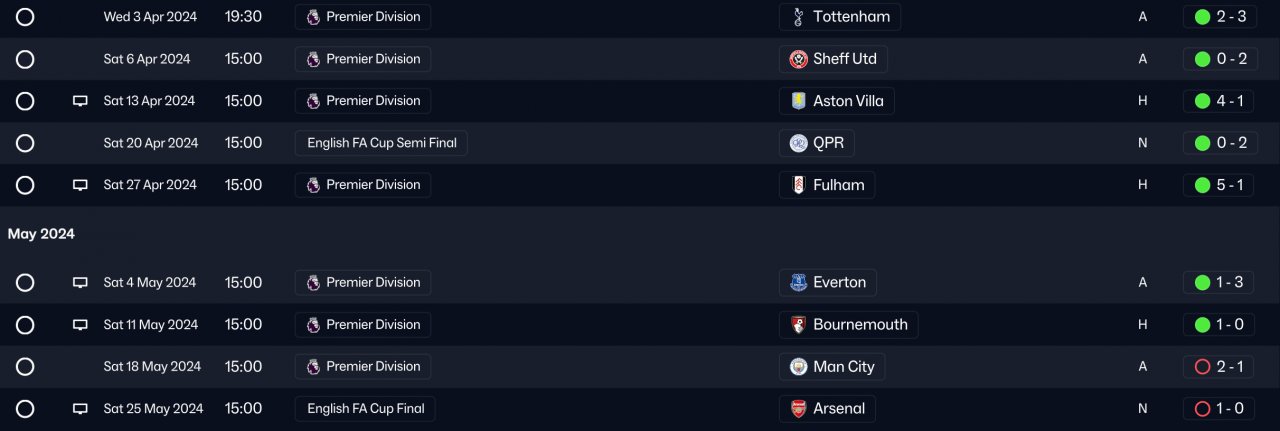Viewport: 1280px width, 431px height.
Task: Select the radio circle for the QPR semi final
Action: pyautogui.click(x=25, y=143)
